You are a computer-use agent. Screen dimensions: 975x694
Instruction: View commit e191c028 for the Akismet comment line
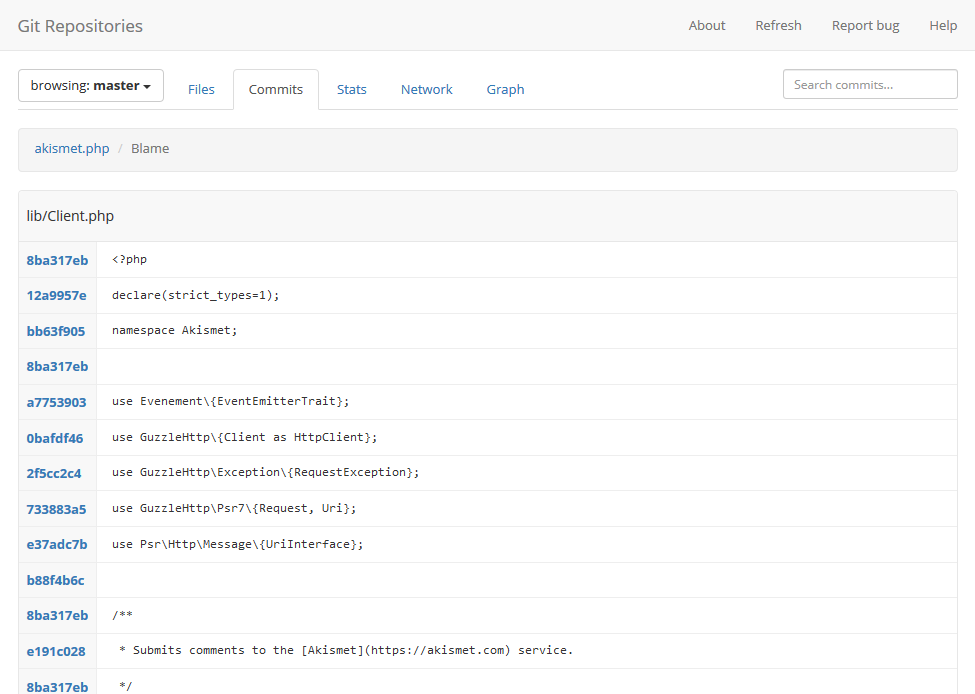[56, 651]
